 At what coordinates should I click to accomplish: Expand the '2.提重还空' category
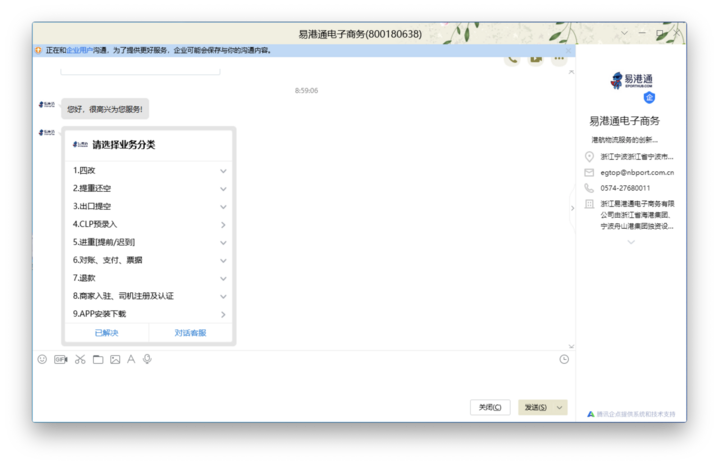coord(150,189)
